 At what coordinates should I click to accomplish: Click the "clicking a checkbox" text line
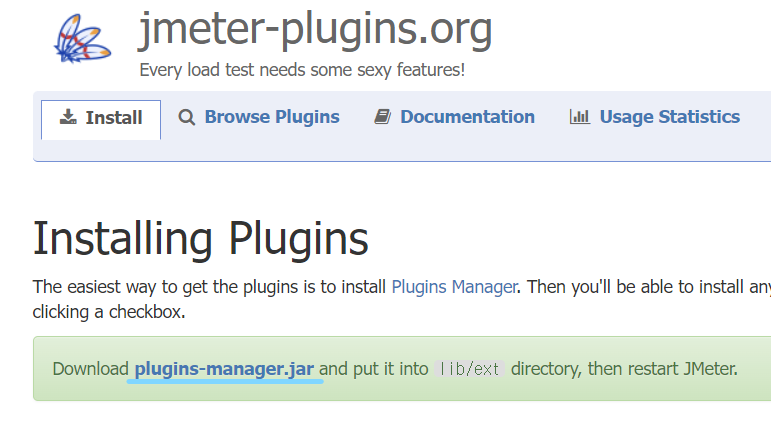[x=109, y=311]
